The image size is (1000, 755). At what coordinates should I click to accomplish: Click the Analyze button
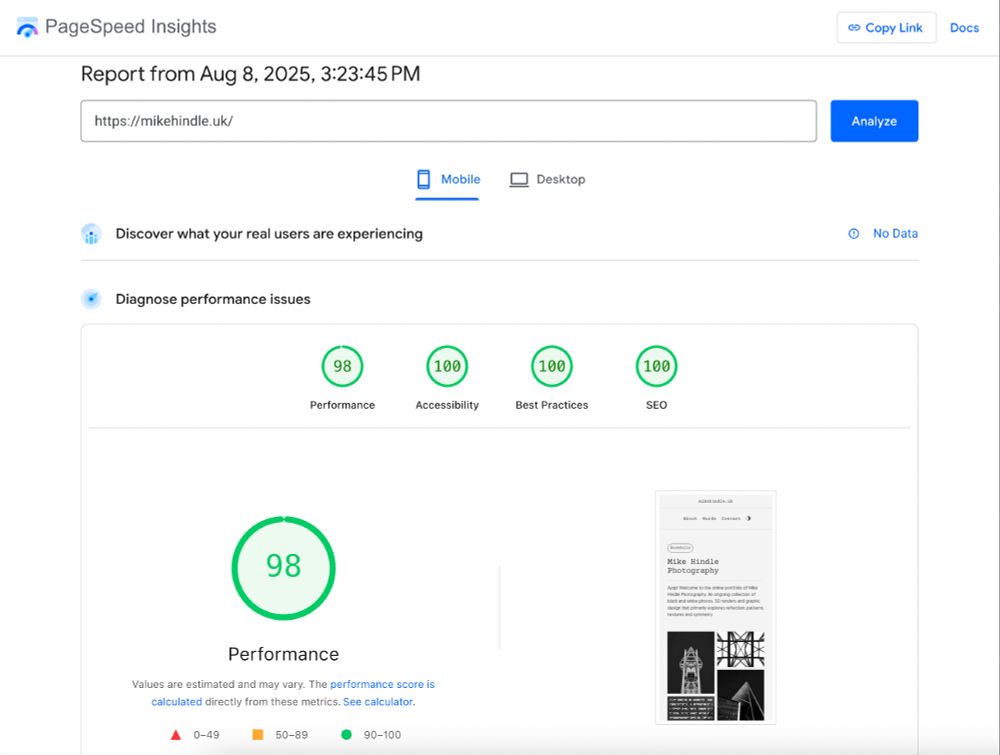point(874,121)
